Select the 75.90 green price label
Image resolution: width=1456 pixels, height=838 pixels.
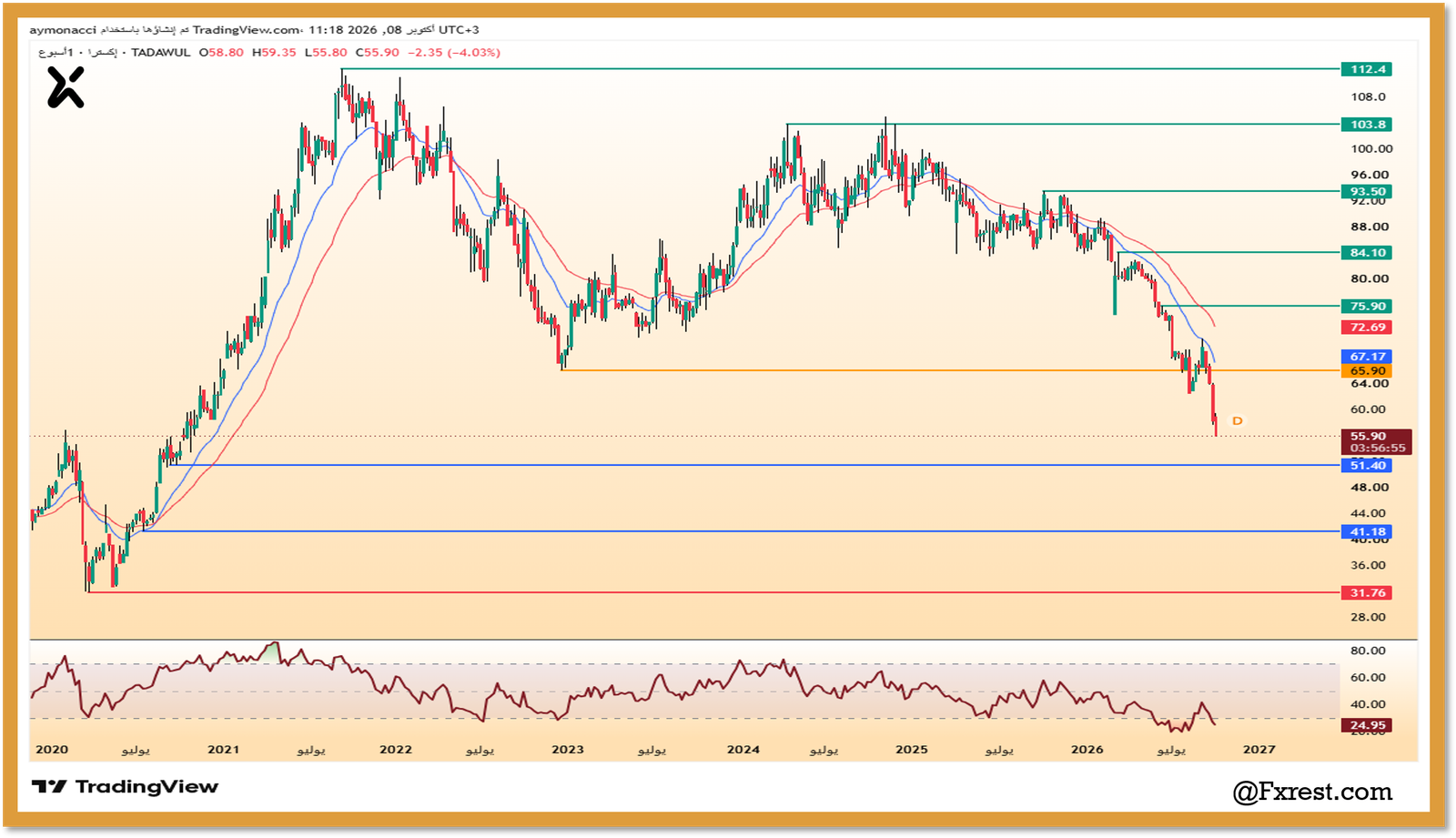tap(1368, 307)
